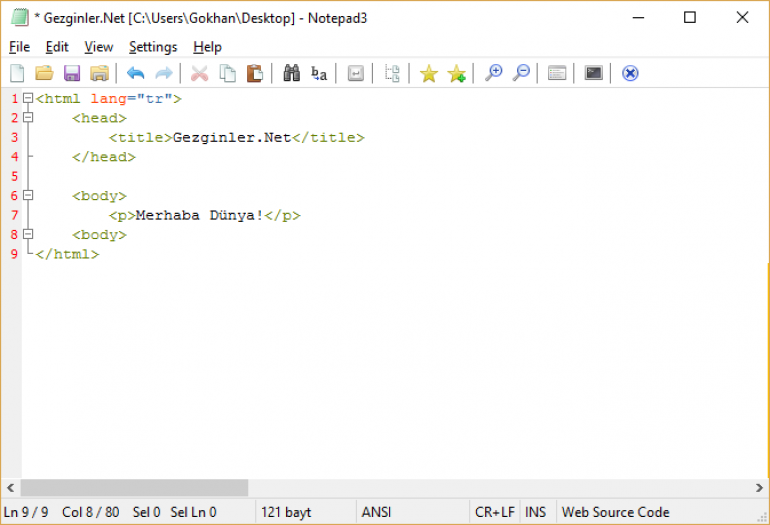
Task: Open the View menu
Action: coord(99,47)
